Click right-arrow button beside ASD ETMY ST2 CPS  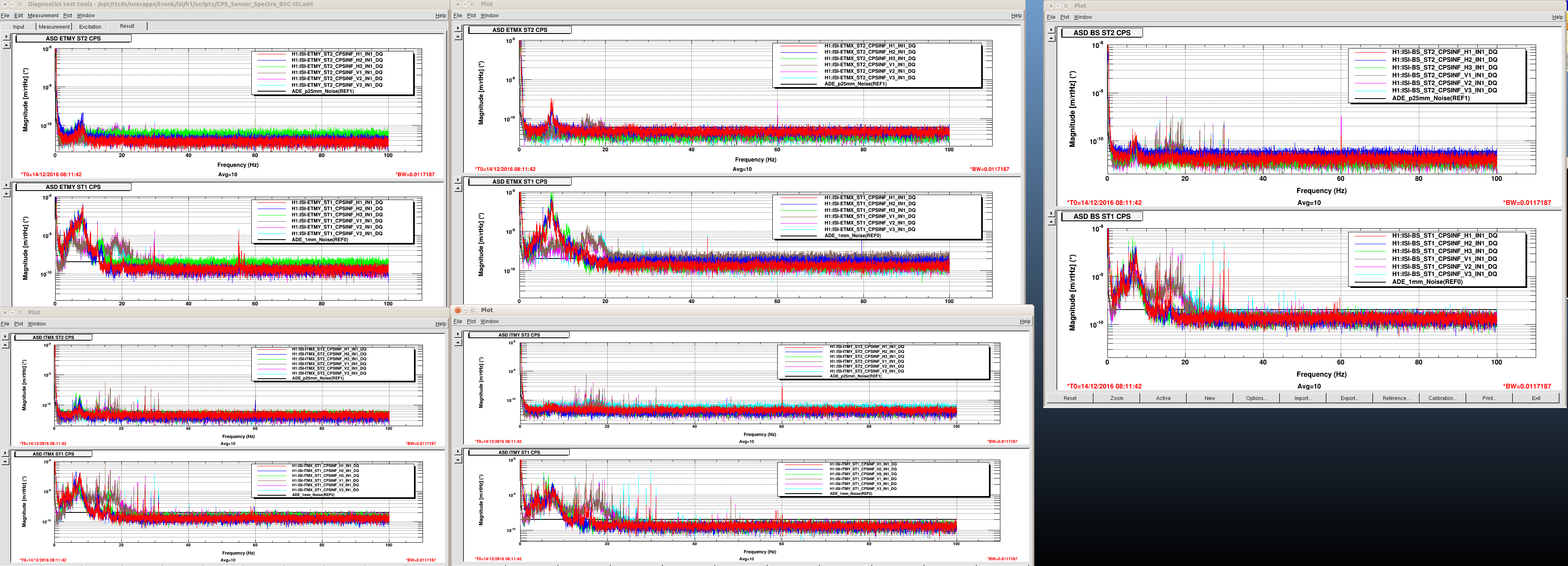6,36
